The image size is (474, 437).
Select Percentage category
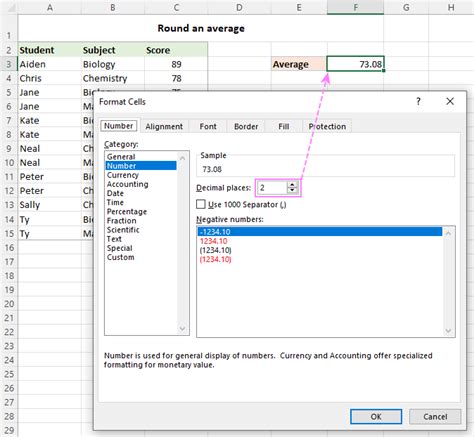[x=141, y=212]
